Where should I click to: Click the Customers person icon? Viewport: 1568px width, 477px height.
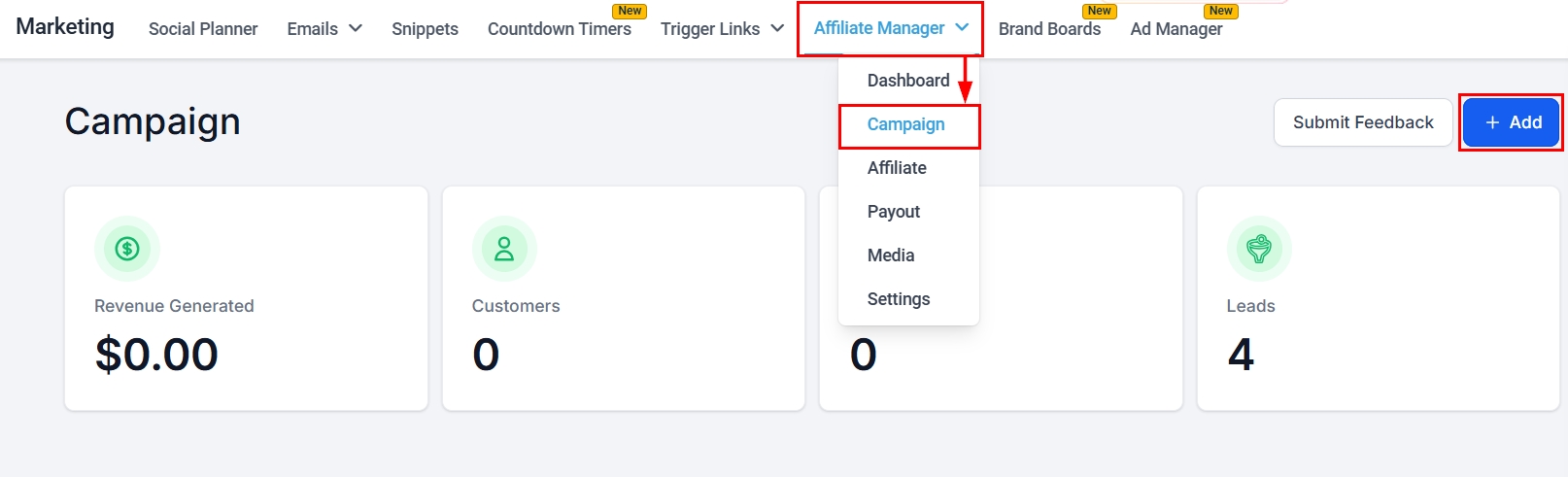(x=504, y=249)
